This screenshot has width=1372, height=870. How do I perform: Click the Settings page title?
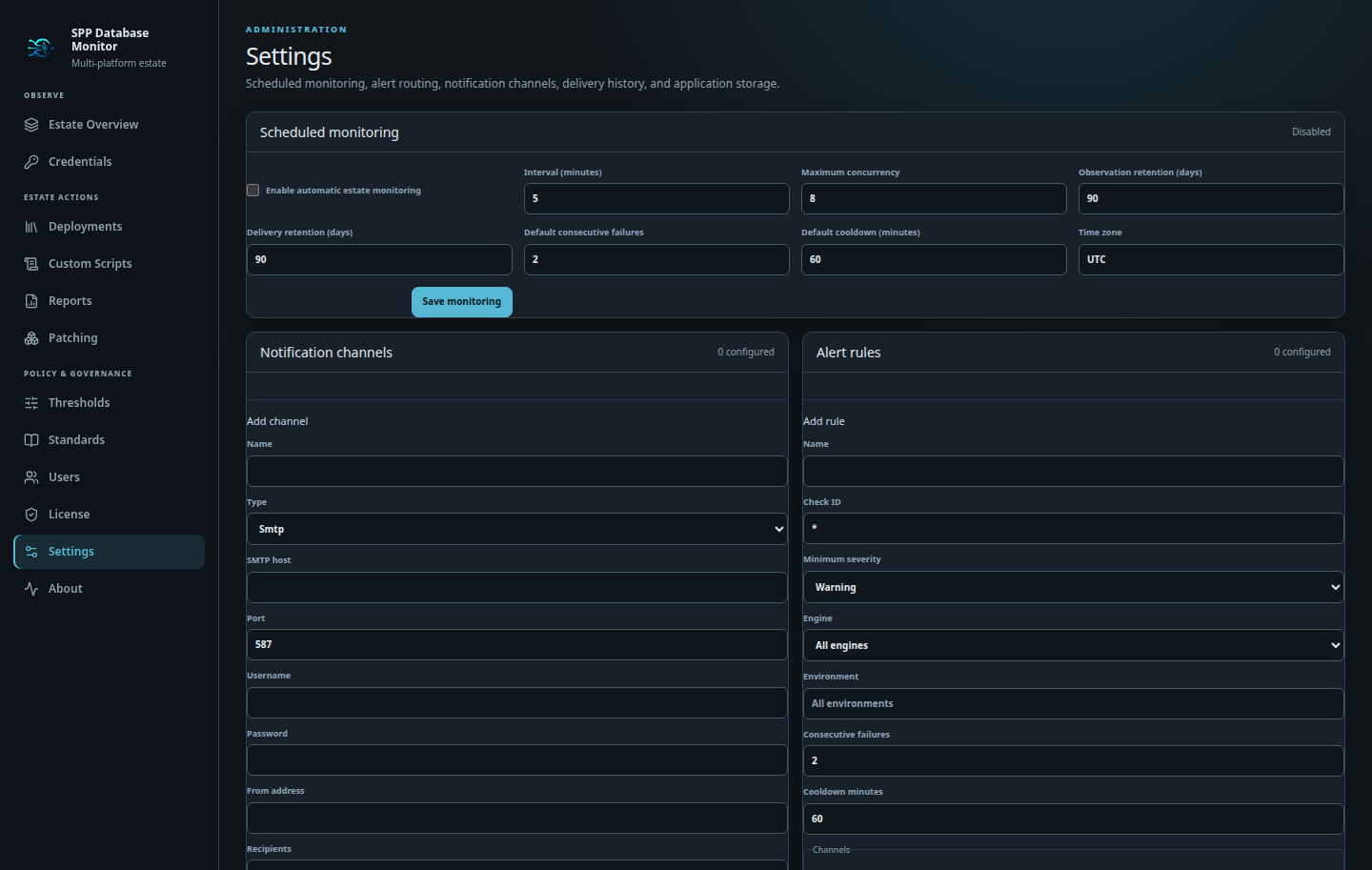coord(289,57)
